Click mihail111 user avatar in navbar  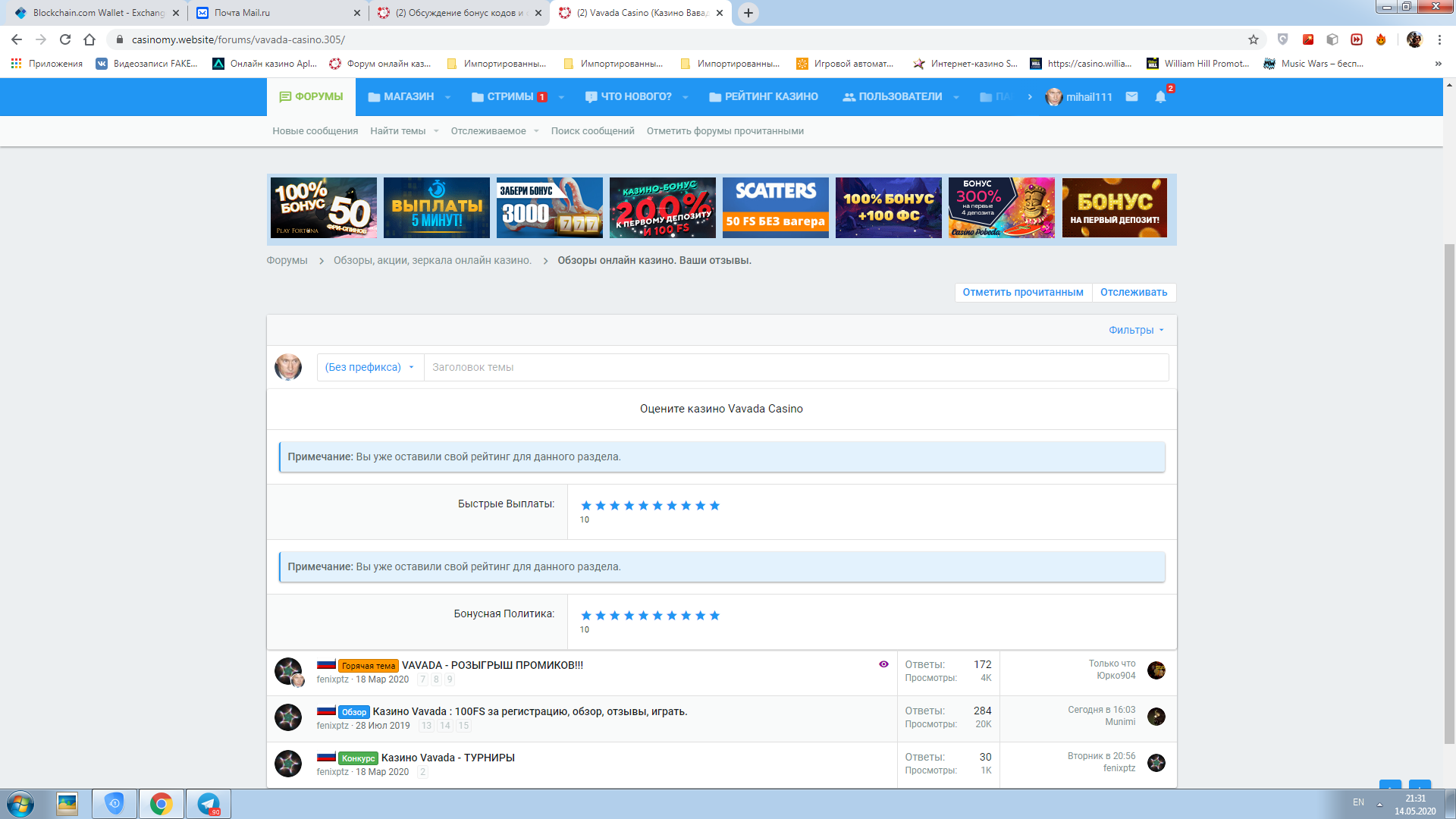tap(1053, 96)
